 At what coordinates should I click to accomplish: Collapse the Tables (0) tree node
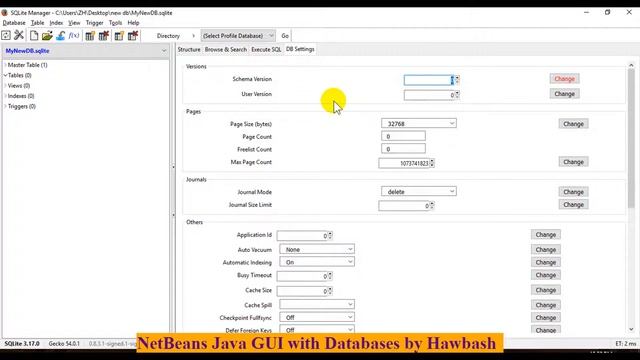pos(5,75)
